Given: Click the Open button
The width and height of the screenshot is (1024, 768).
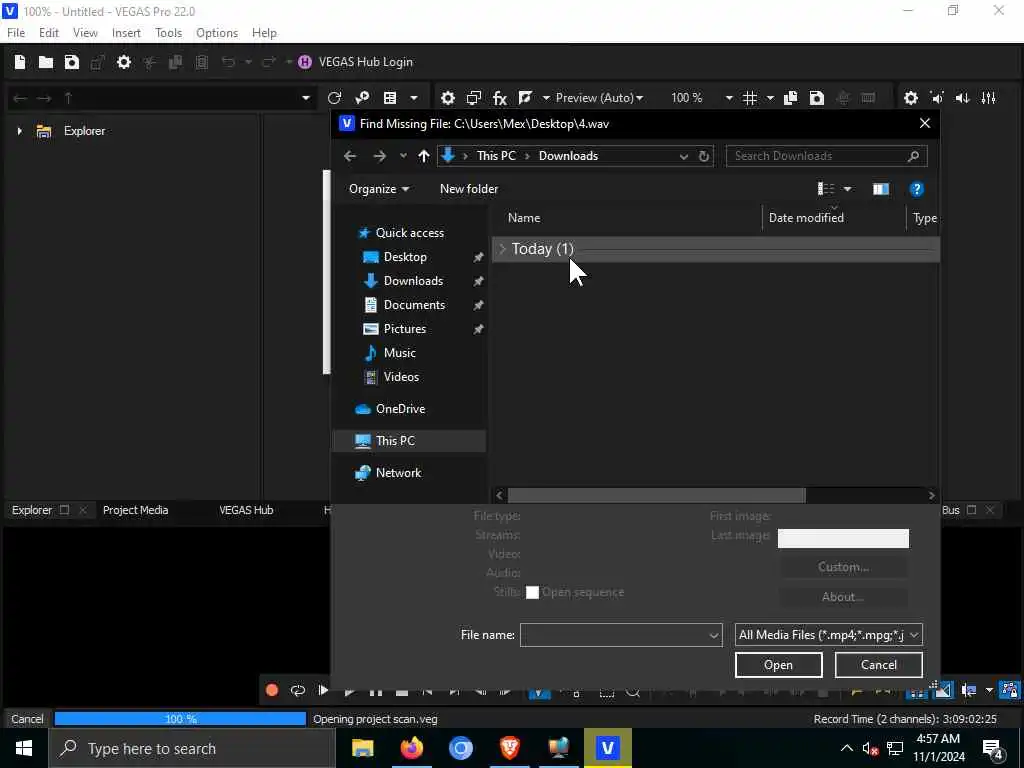Looking at the screenshot, I should (x=778, y=665).
